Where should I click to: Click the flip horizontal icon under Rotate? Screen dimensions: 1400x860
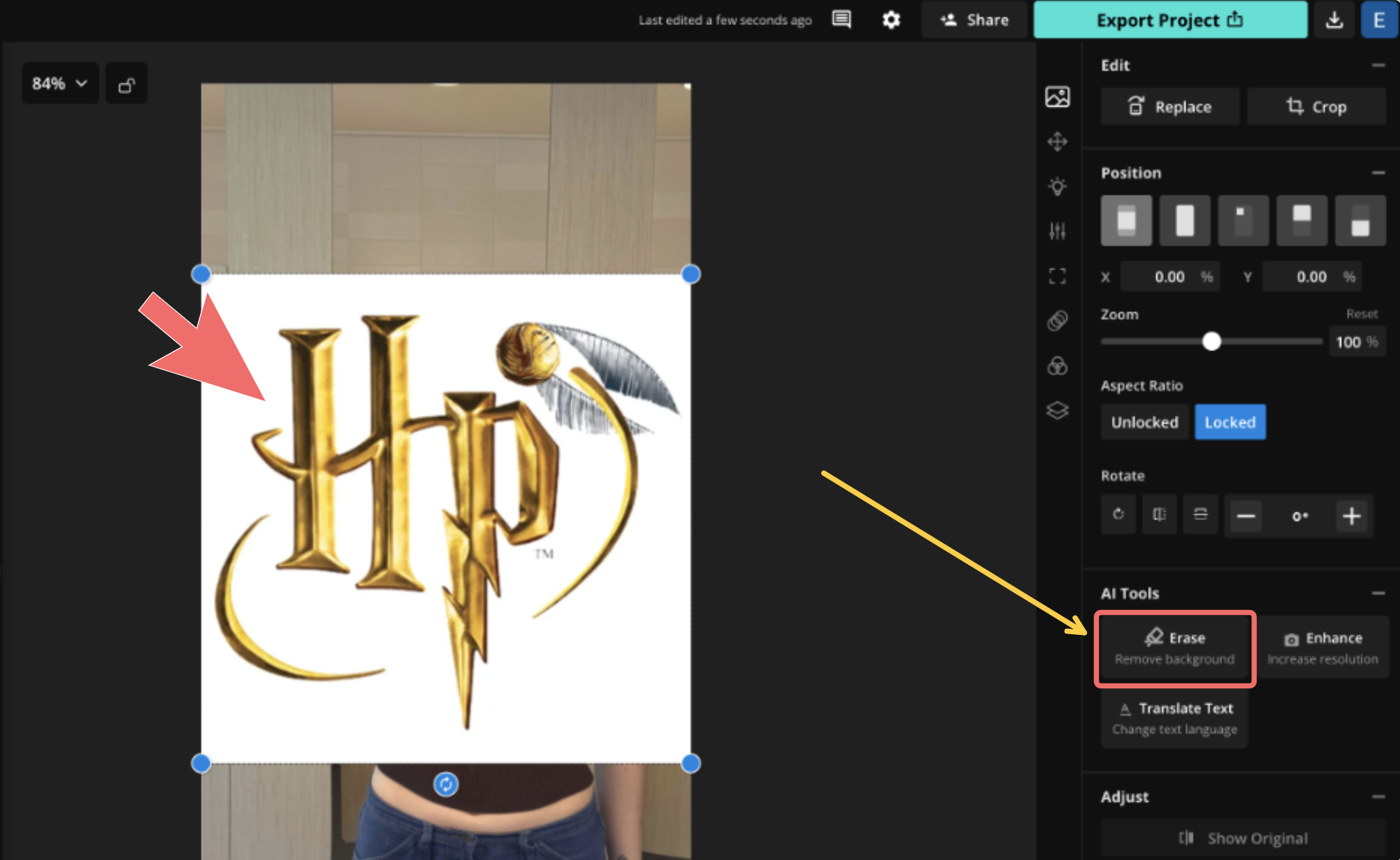pyautogui.click(x=1159, y=514)
